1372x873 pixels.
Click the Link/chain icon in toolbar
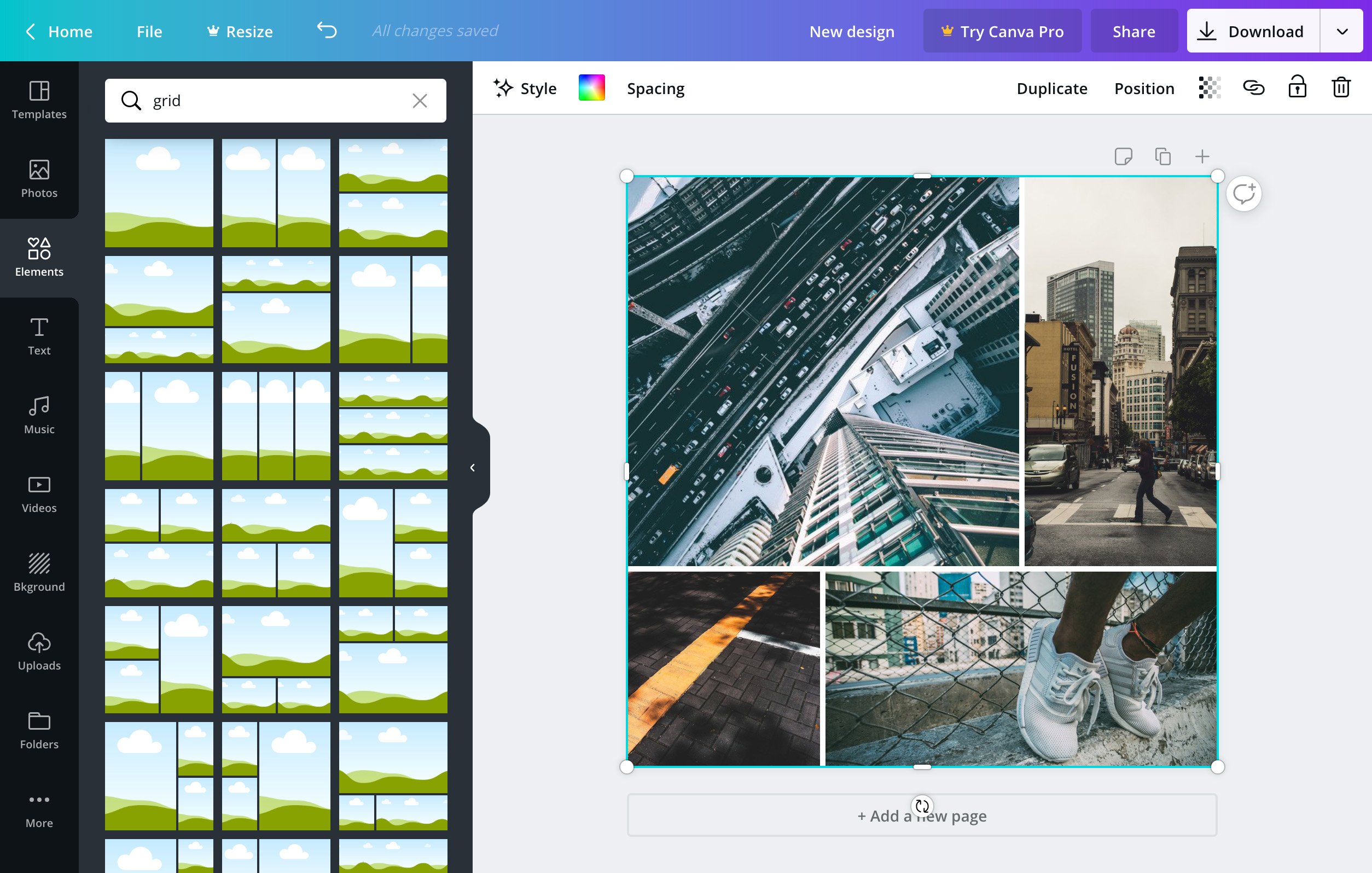(x=1254, y=89)
